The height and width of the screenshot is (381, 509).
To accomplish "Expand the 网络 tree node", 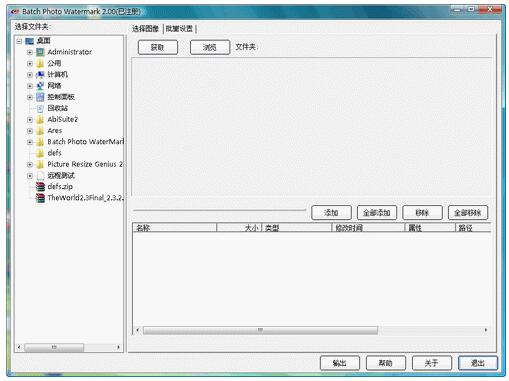I will (30, 86).
